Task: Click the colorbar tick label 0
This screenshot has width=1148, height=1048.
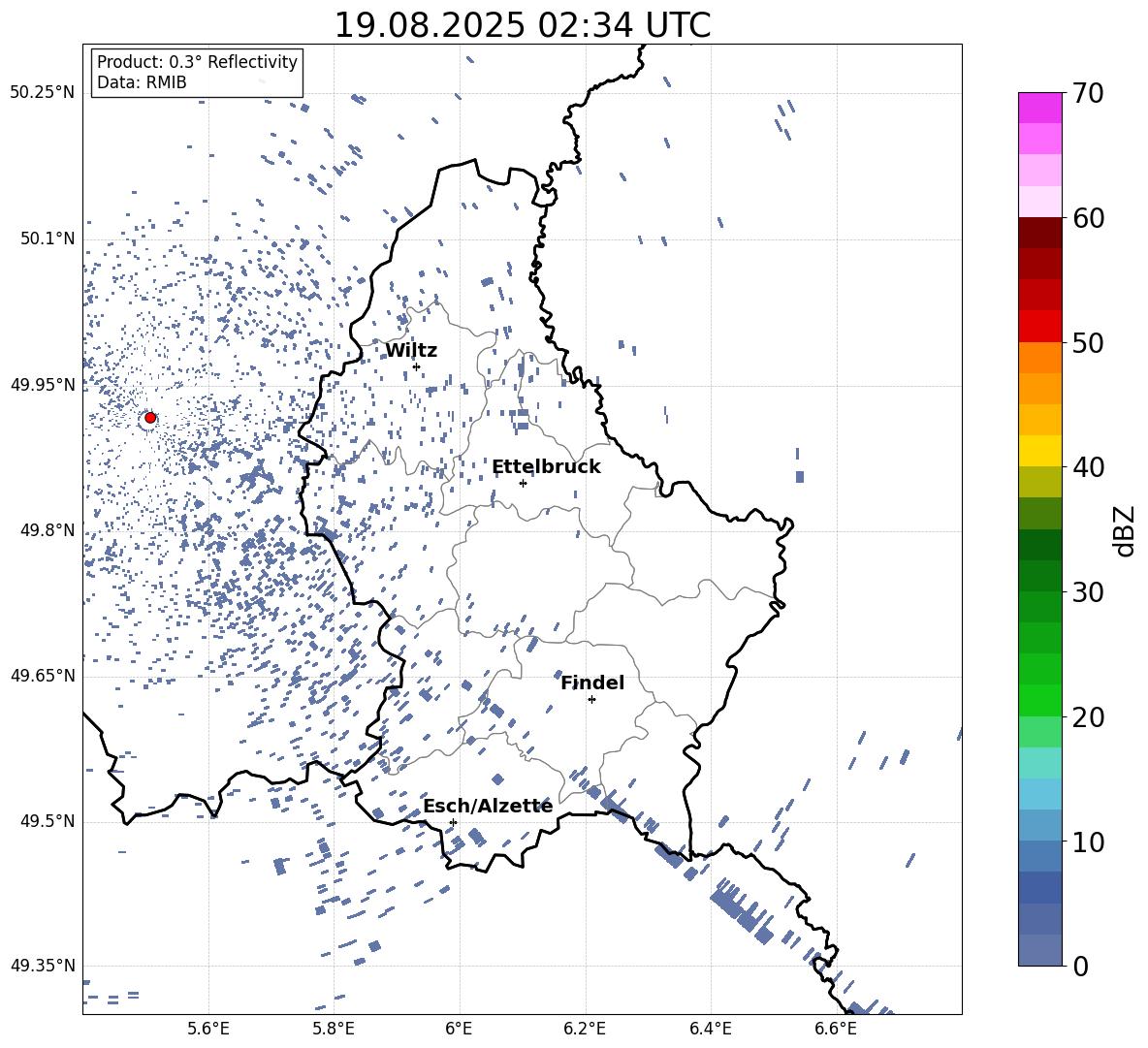Action: [1080, 967]
